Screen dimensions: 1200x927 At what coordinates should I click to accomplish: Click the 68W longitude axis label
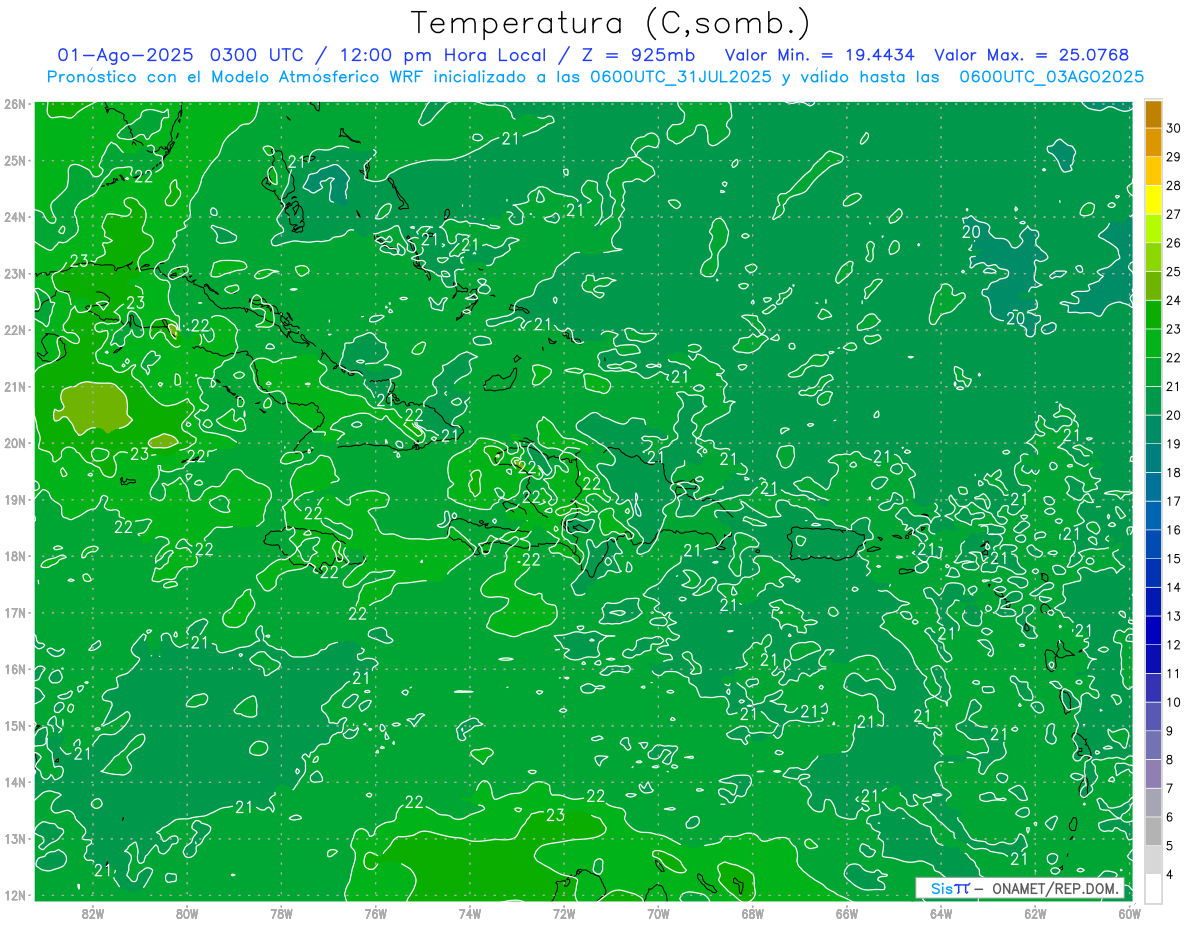pos(752,913)
